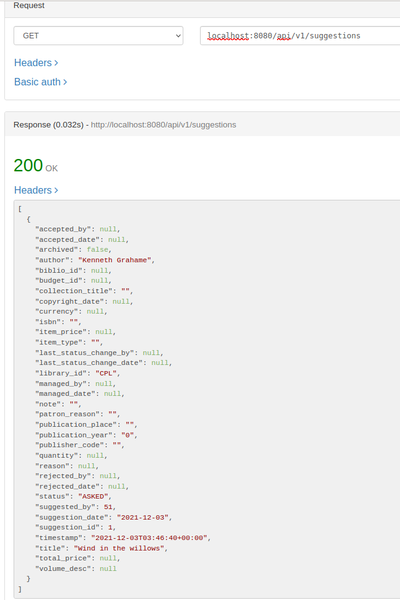
Task: Click the "accepted_date" key
Action: pyautogui.click(x=69, y=240)
